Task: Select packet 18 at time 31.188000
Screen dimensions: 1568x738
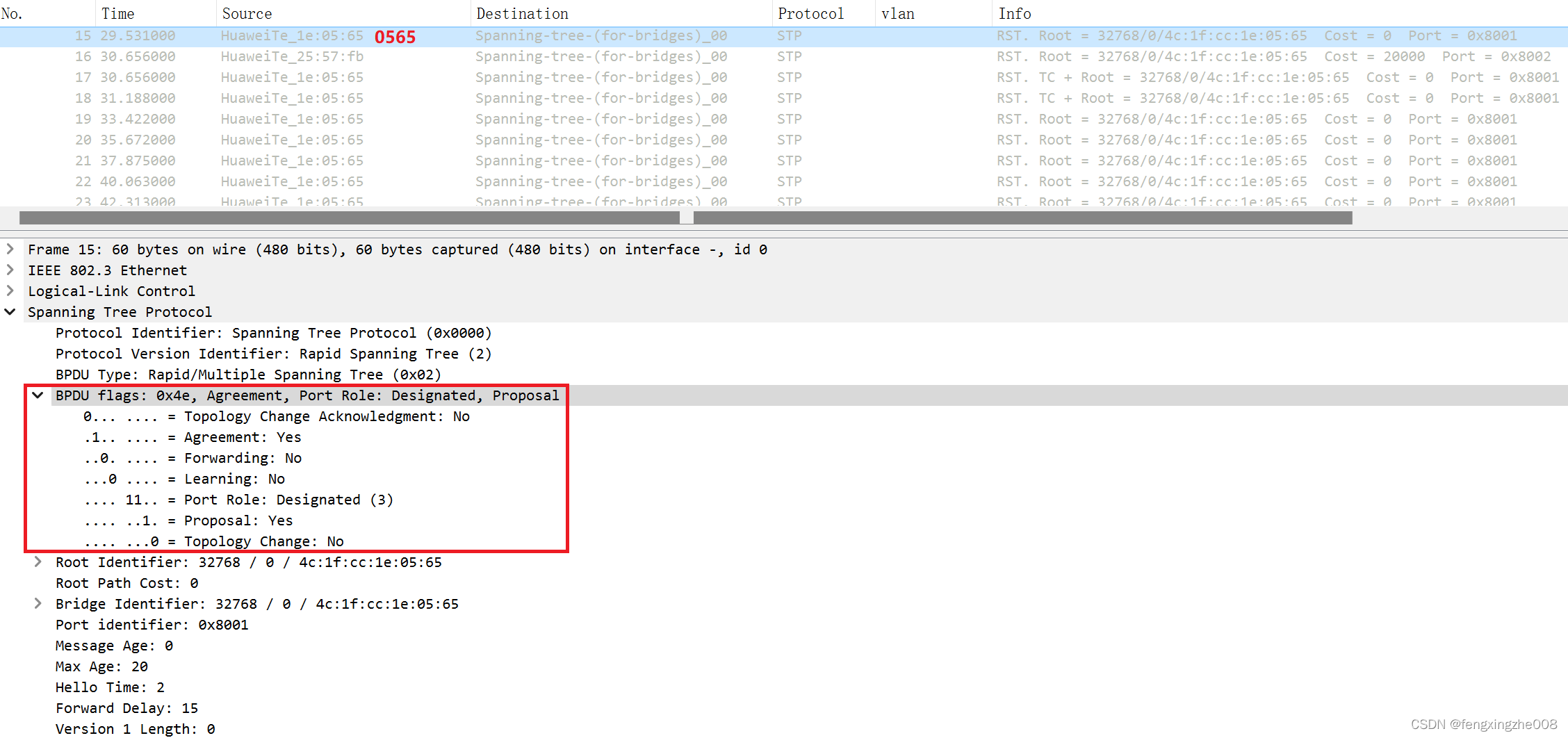Action: pos(784,99)
